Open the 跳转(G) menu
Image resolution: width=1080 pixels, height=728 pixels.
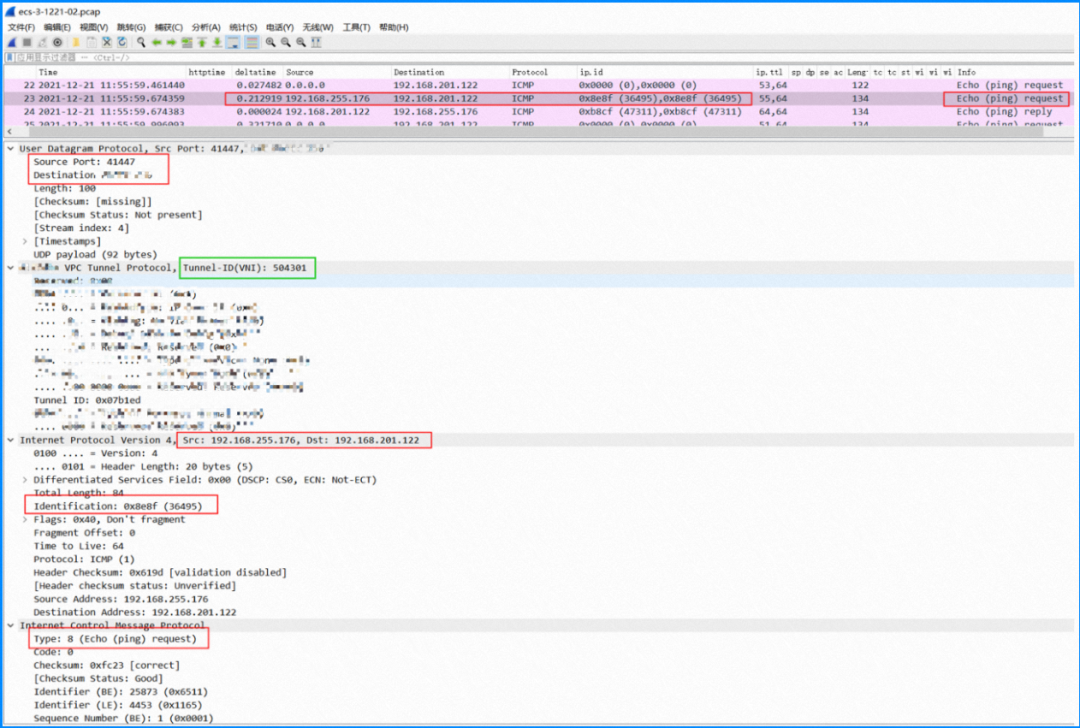point(131,28)
